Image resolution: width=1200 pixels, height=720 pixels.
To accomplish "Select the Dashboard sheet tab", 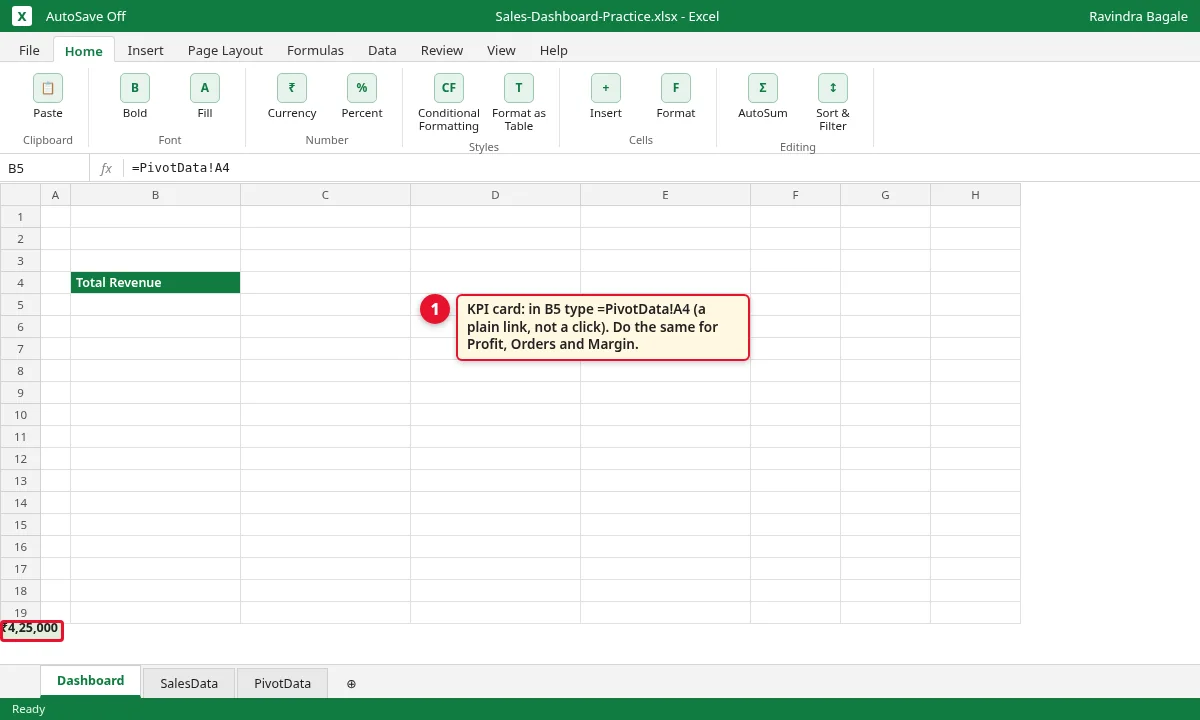I will tap(91, 681).
